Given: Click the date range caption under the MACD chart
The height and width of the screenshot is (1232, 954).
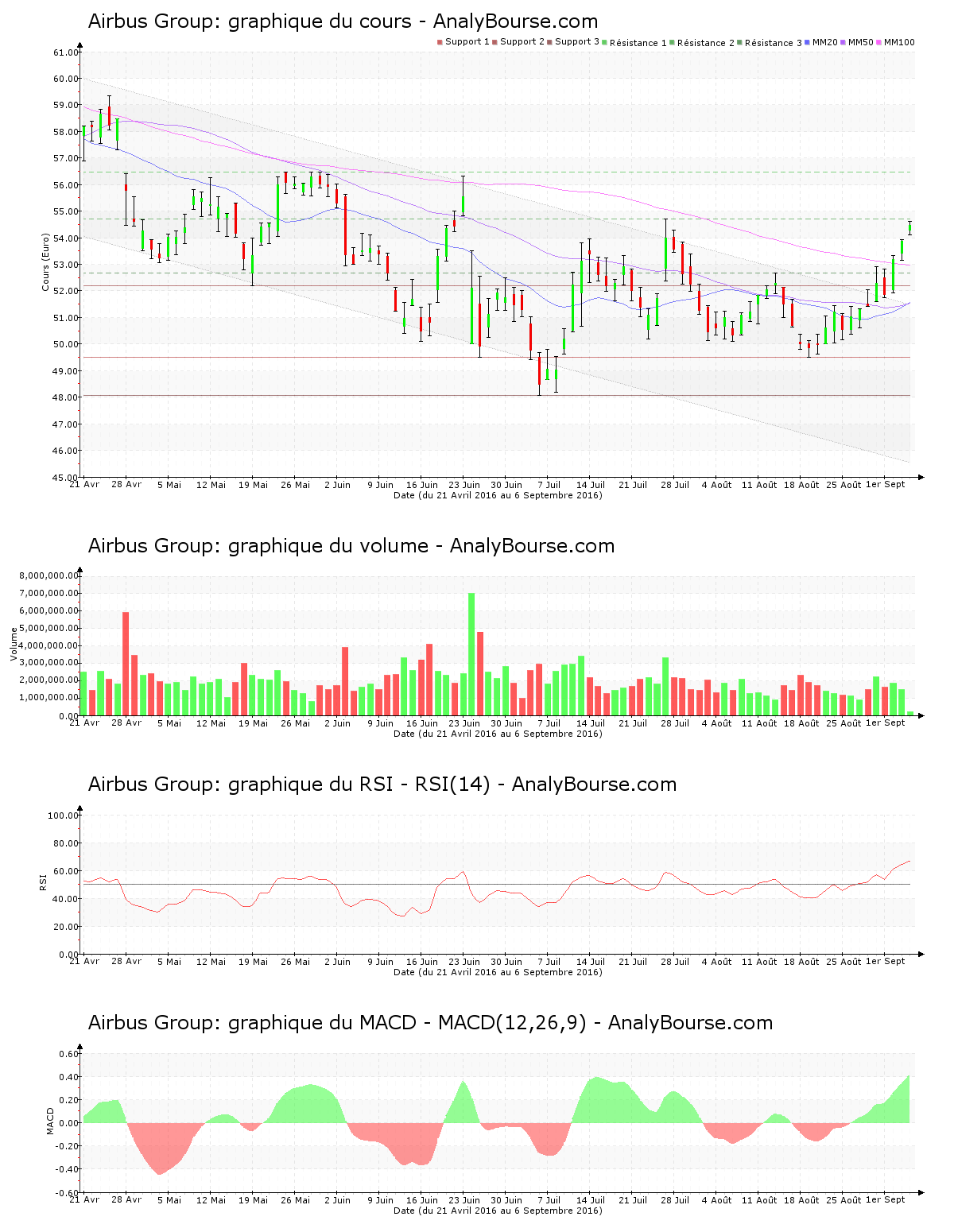Looking at the screenshot, I should tap(498, 1211).
